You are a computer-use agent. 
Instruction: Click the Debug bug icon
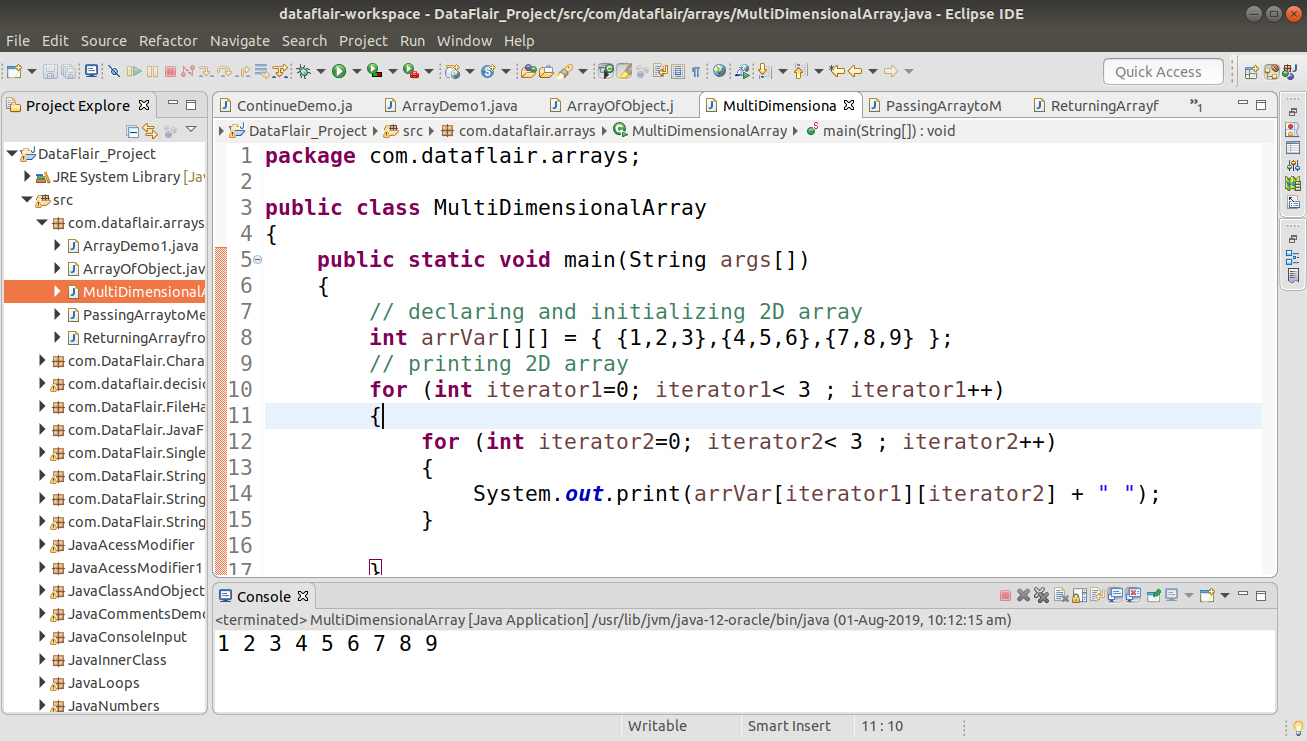[303, 71]
